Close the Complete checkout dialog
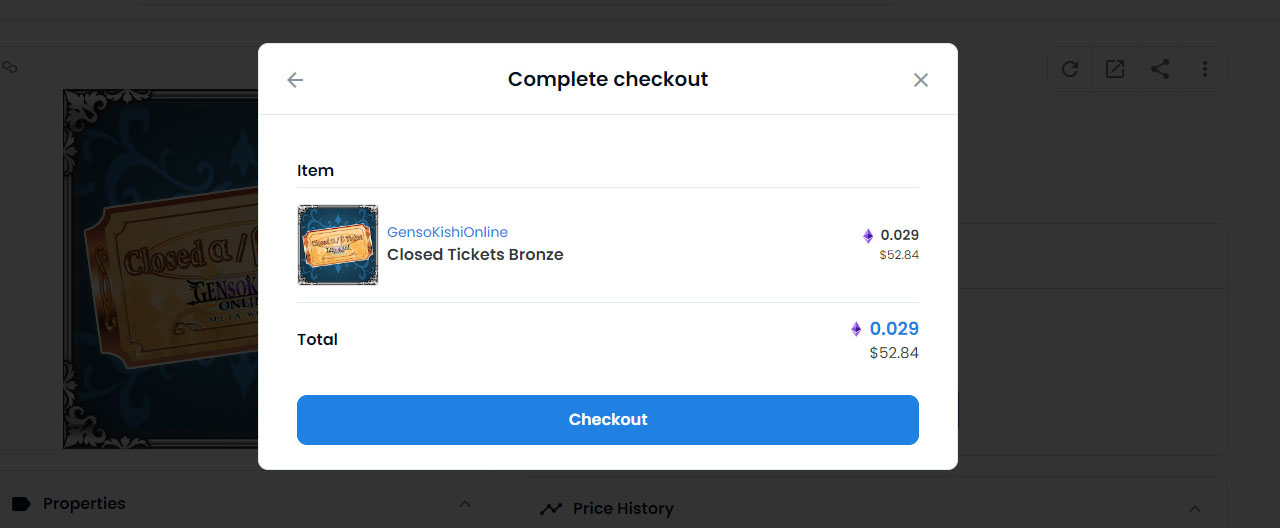The height and width of the screenshot is (528, 1280). point(921,80)
